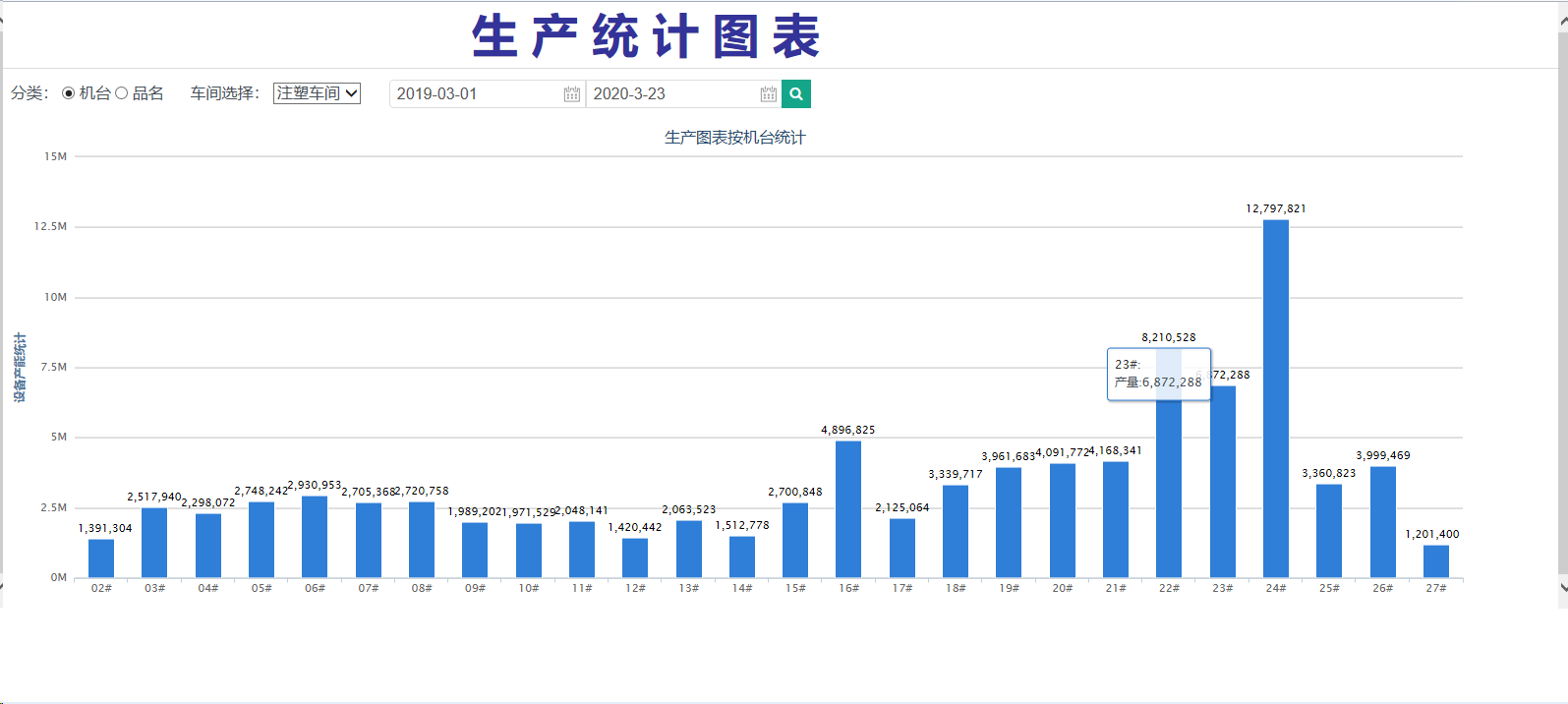Click the page heading 生产统计图表
Screen dimensions: 1568x704
tap(646, 37)
